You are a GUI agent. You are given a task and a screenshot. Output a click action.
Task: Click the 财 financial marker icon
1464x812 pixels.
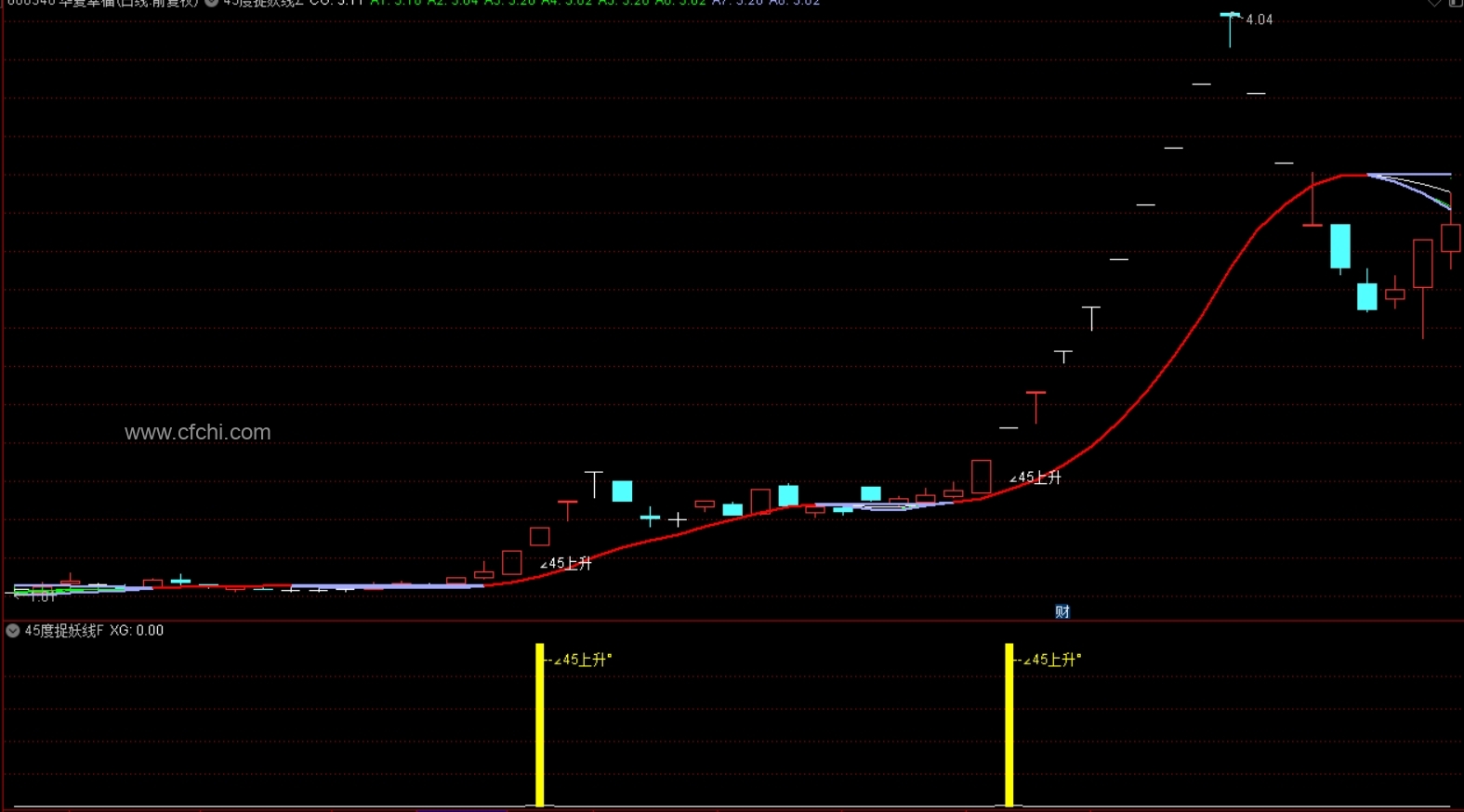click(1062, 611)
